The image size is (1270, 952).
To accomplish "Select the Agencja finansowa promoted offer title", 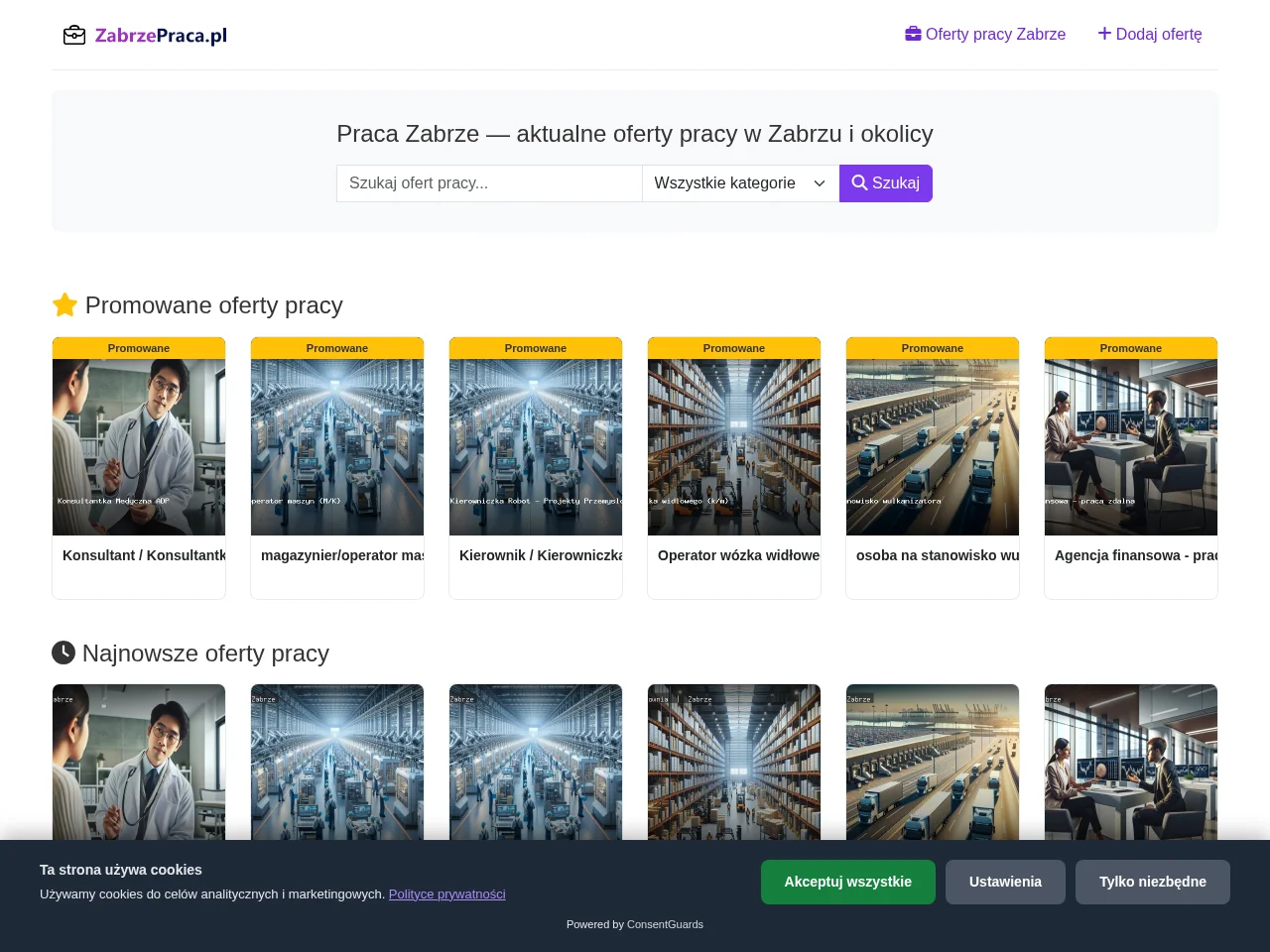I will (x=1136, y=555).
